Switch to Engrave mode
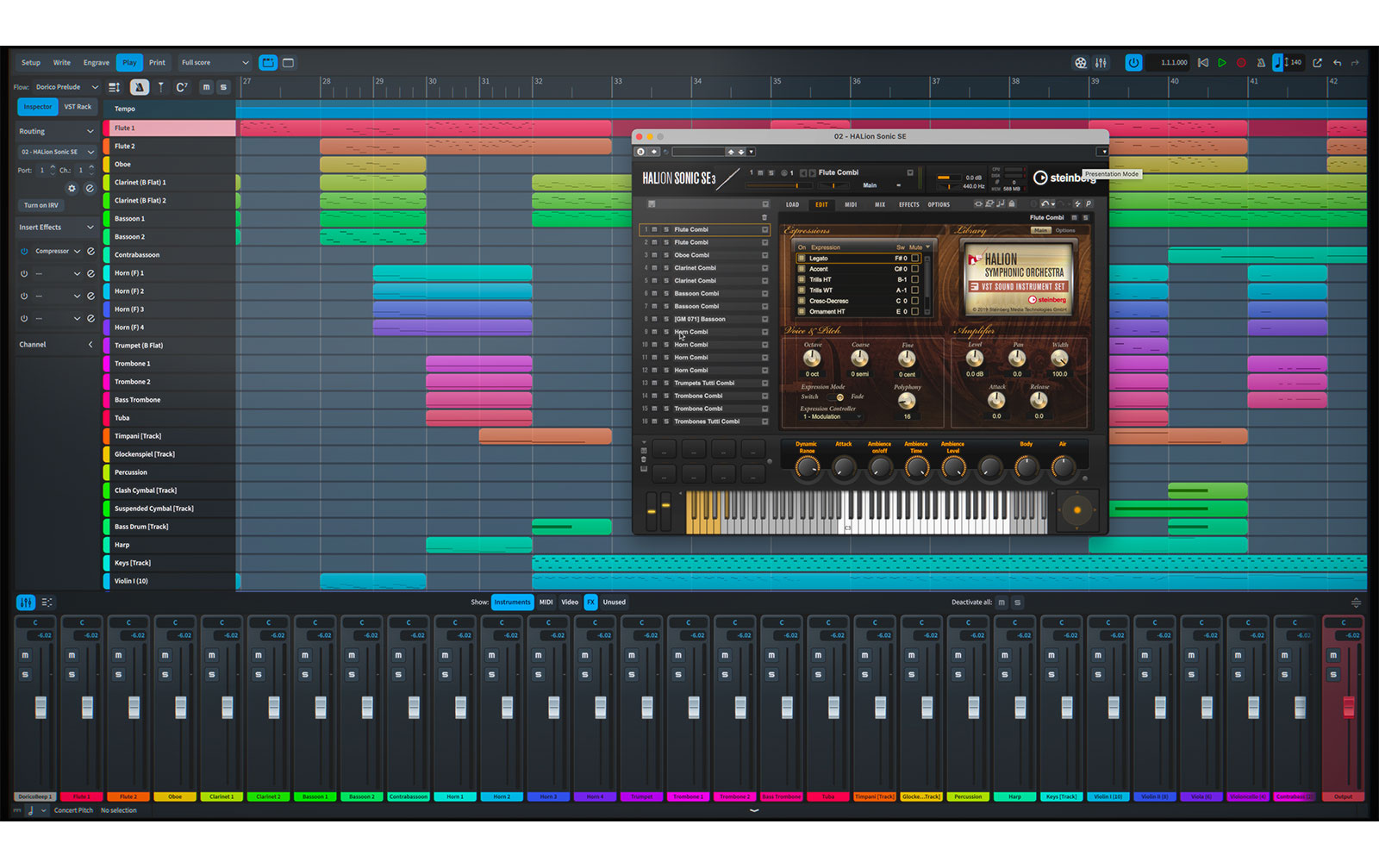Viewport: 1379px width, 868px height. (x=97, y=63)
